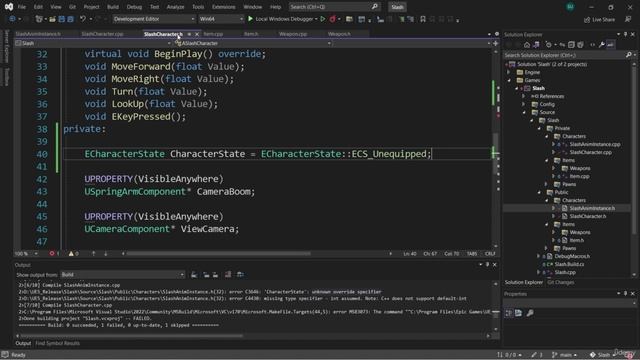Click View Code icon in Solution Explorer

click(593, 45)
